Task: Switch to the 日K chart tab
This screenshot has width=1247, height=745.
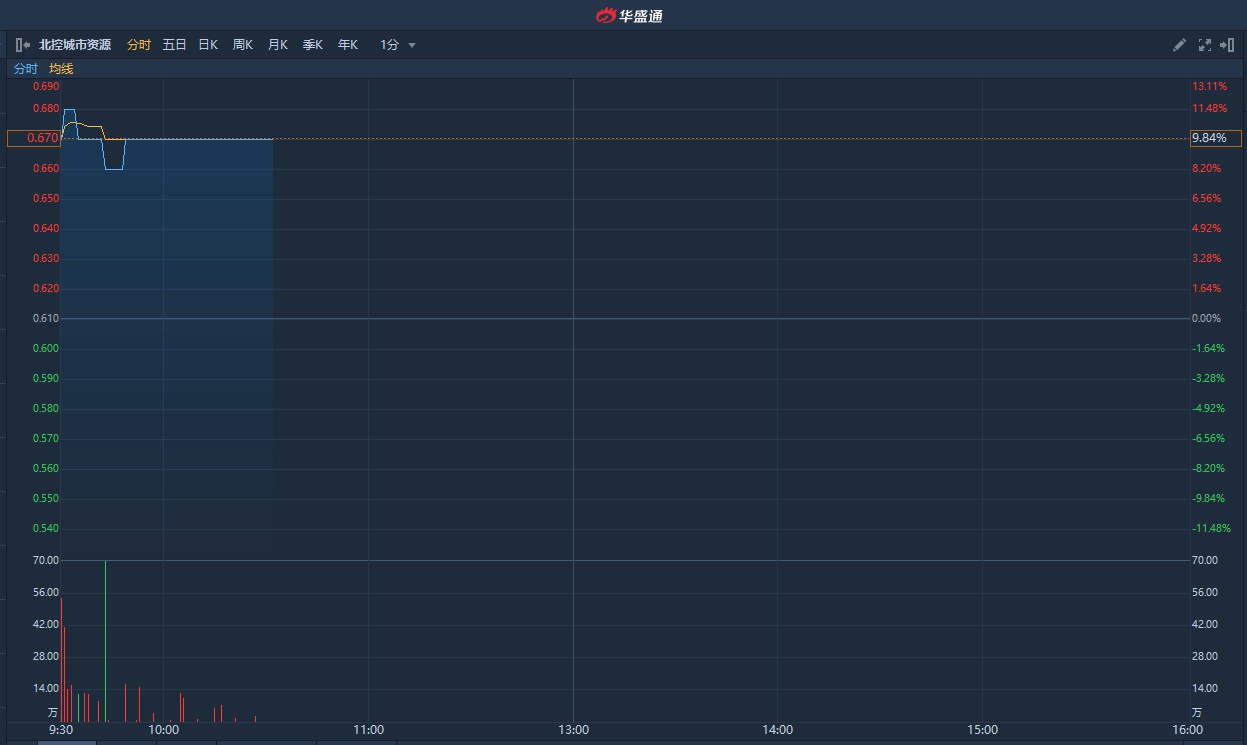Action: (208, 45)
